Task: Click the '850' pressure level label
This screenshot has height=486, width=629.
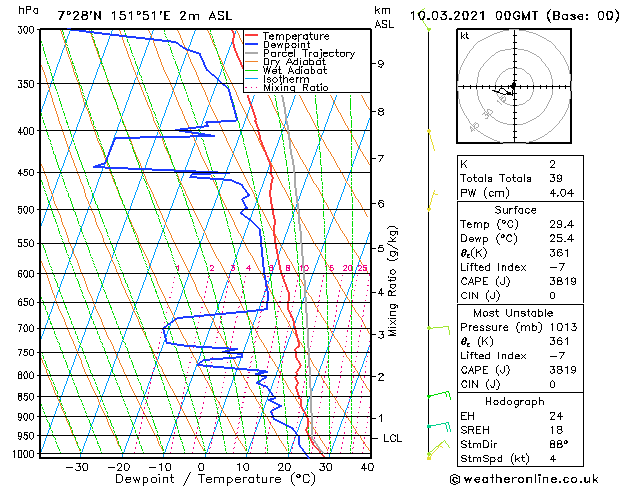Action: [x=28, y=397]
